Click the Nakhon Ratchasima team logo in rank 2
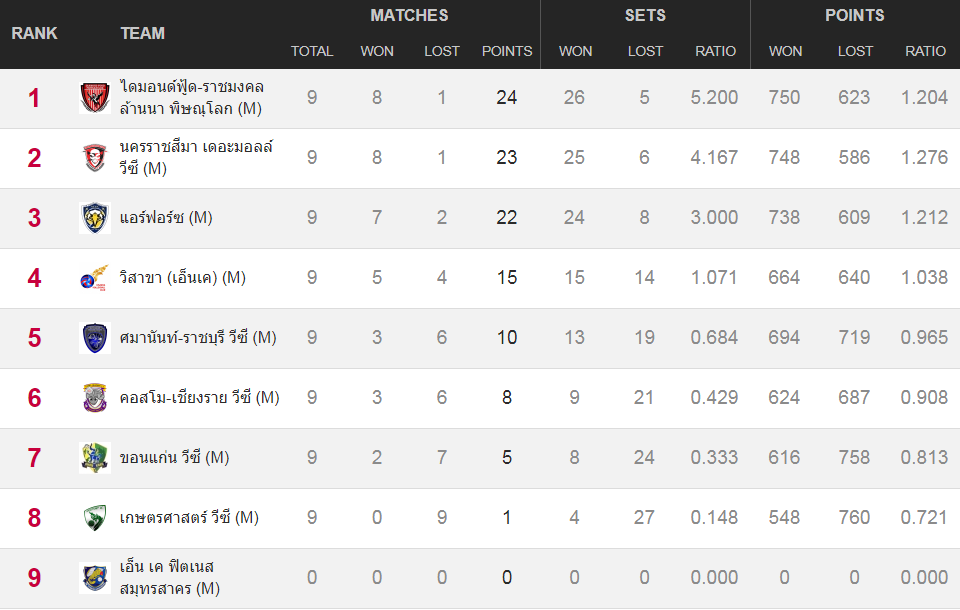The image size is (960, 610). [x=95, y=158]
